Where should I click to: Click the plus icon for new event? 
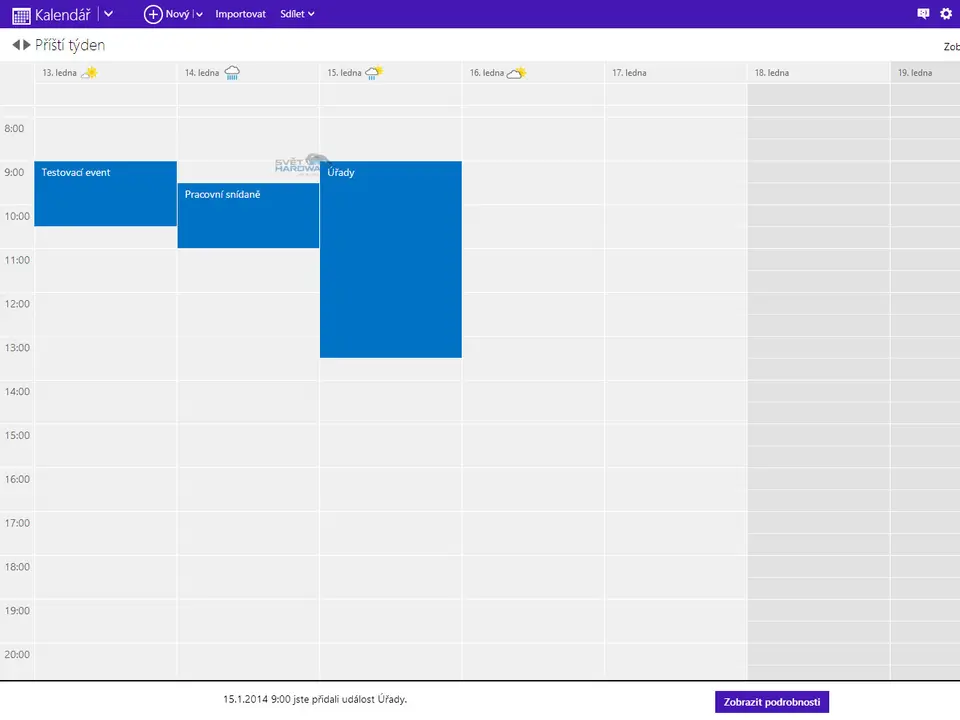(153, 14)
